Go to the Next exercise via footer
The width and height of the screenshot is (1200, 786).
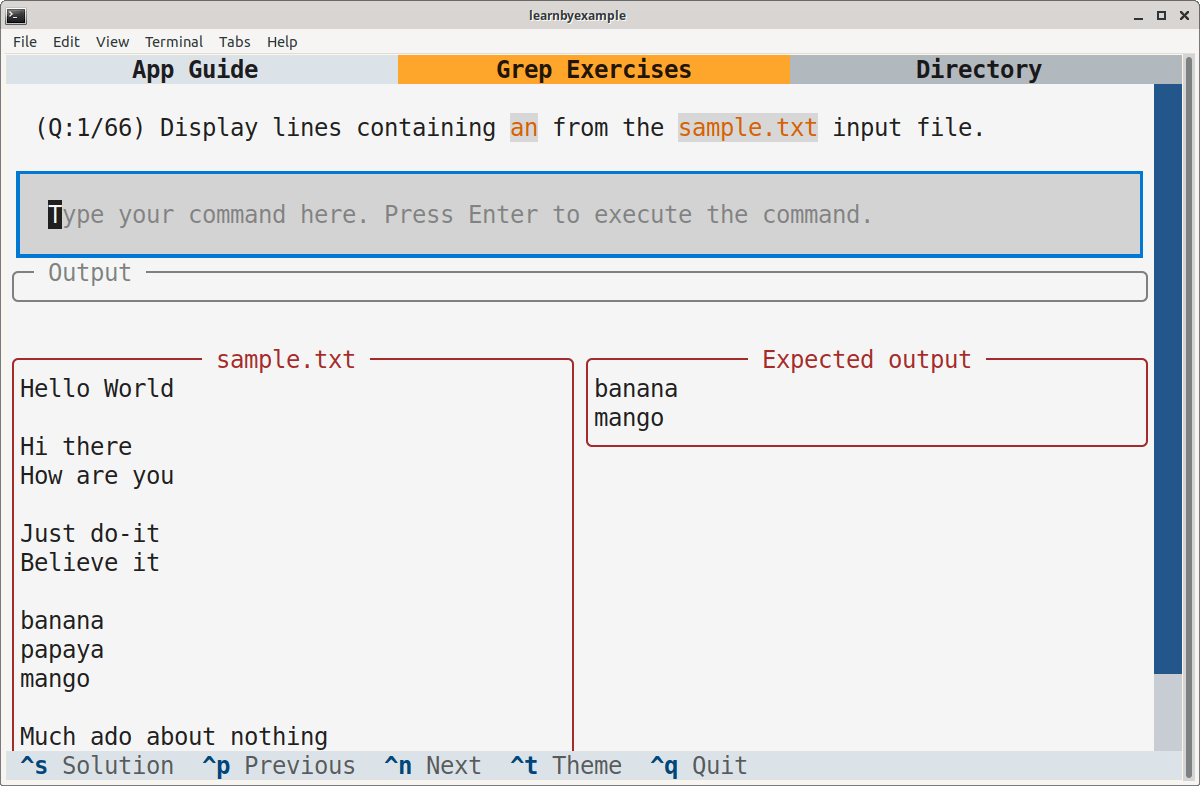coord(432,765)
